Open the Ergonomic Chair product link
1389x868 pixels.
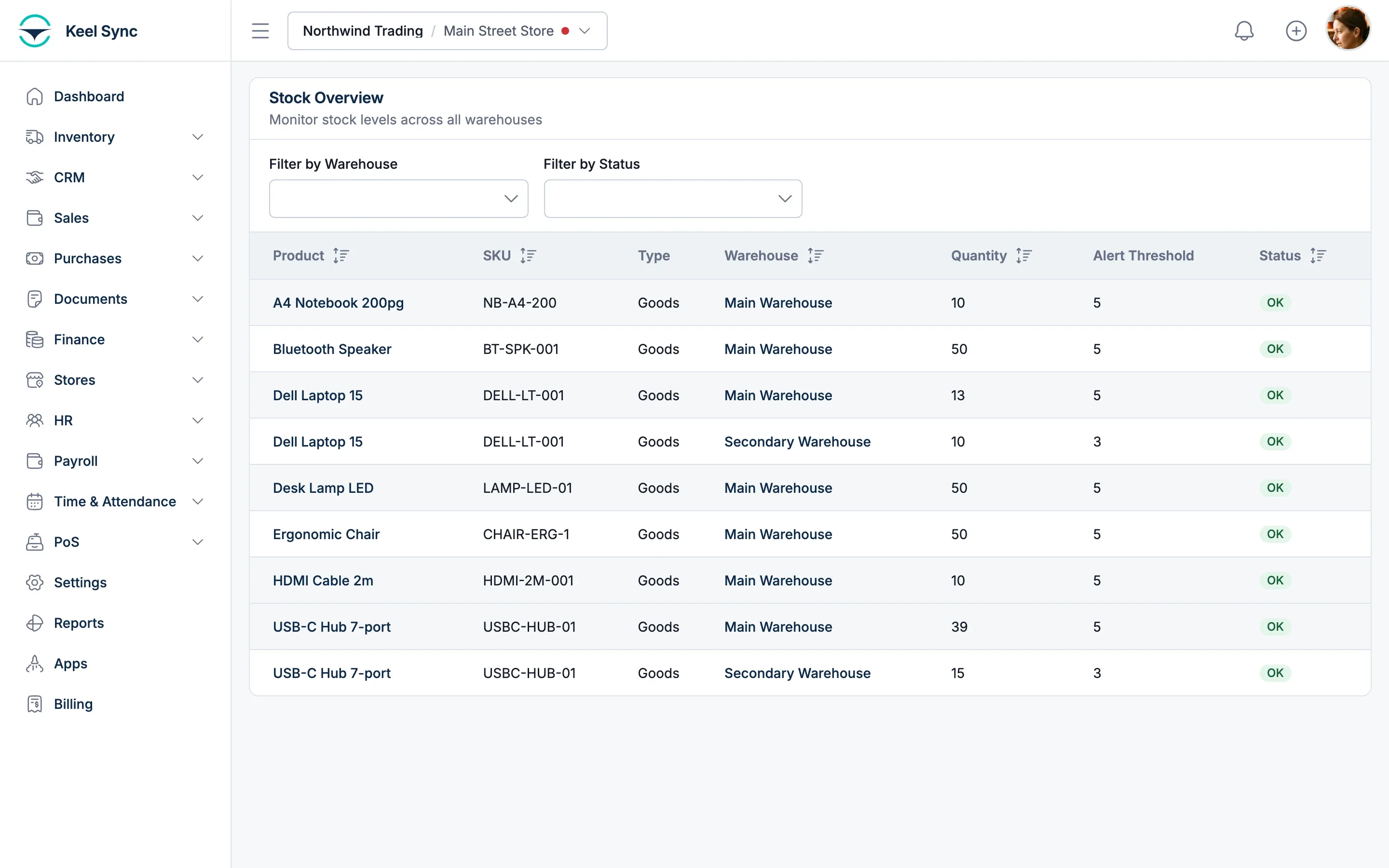click(x=326, y=534)
